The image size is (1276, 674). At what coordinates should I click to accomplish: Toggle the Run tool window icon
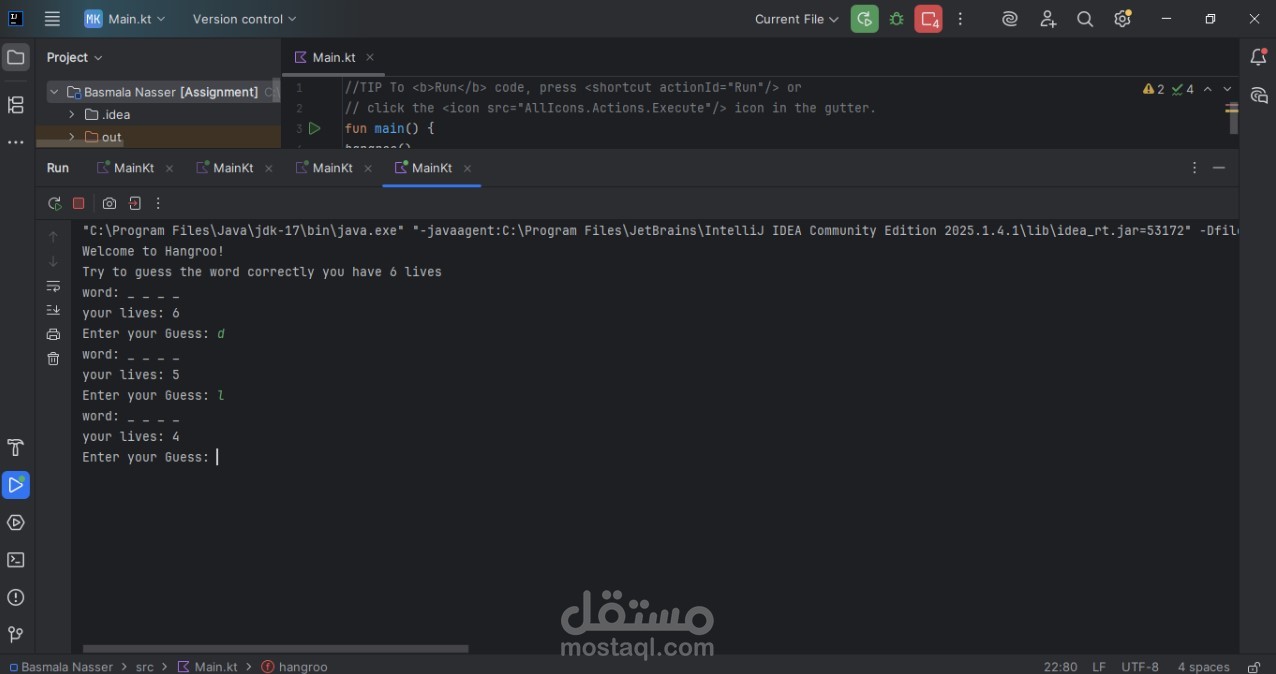pos(15,485)
